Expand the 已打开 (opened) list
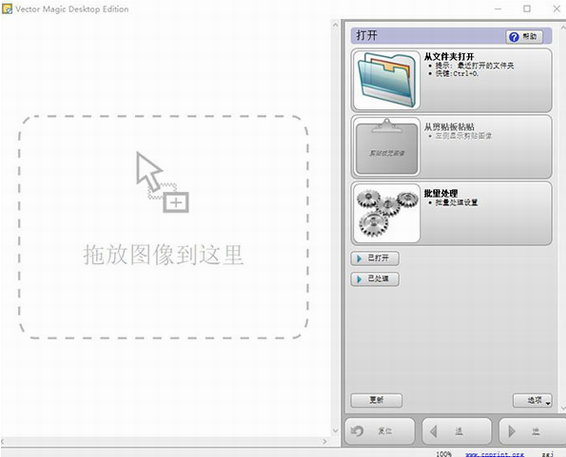 pos(375,258)
